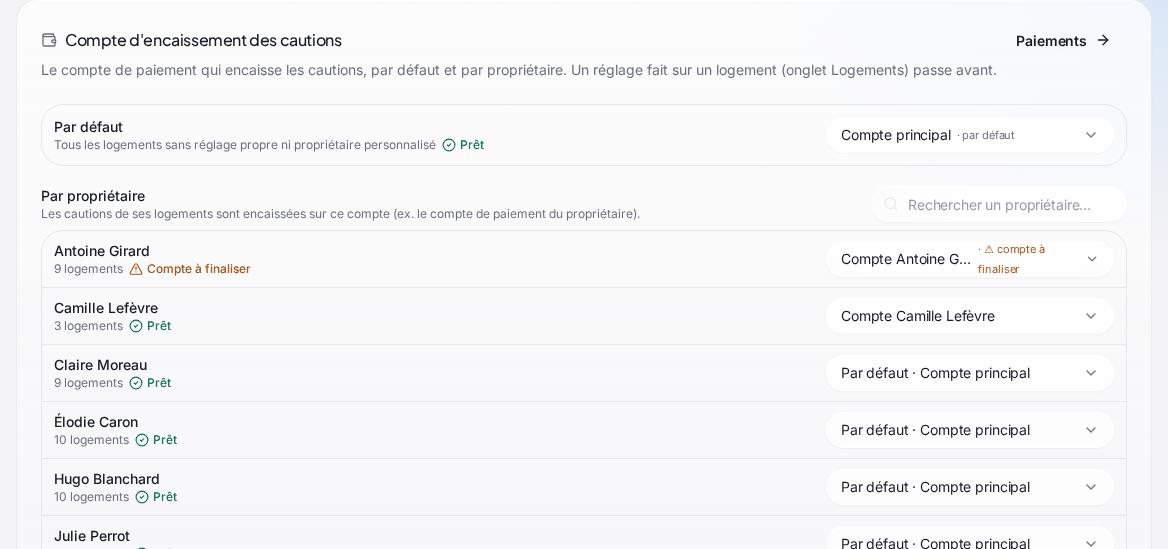The width and height of the screenshot is (1168, 549).
Task: Select the Claire Moreau owner name
Action: pyautogui.click(x=101, y=365)
